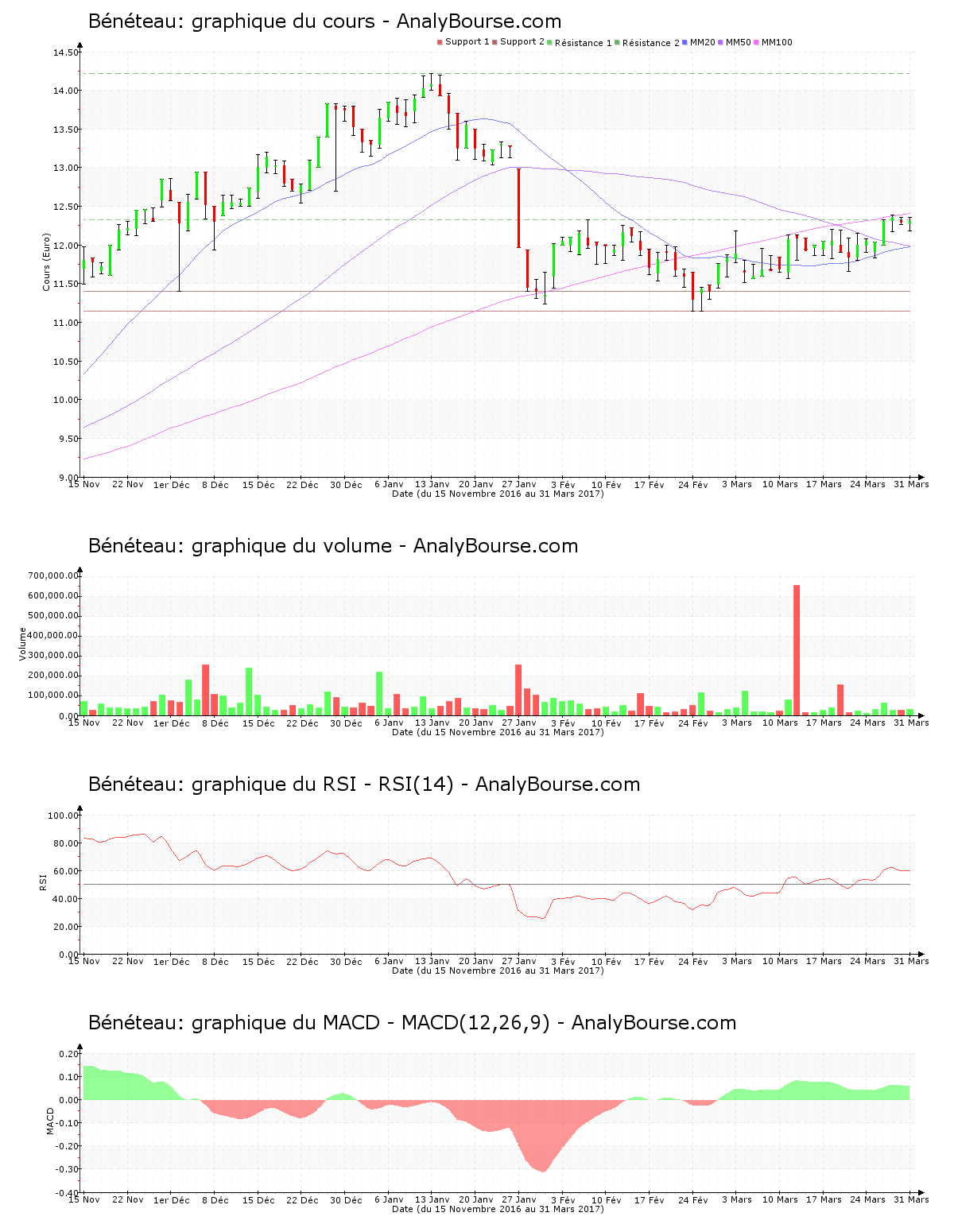Select the MM100 legend label
Screen dimensions: 954x1232
[x=777, y=42]
